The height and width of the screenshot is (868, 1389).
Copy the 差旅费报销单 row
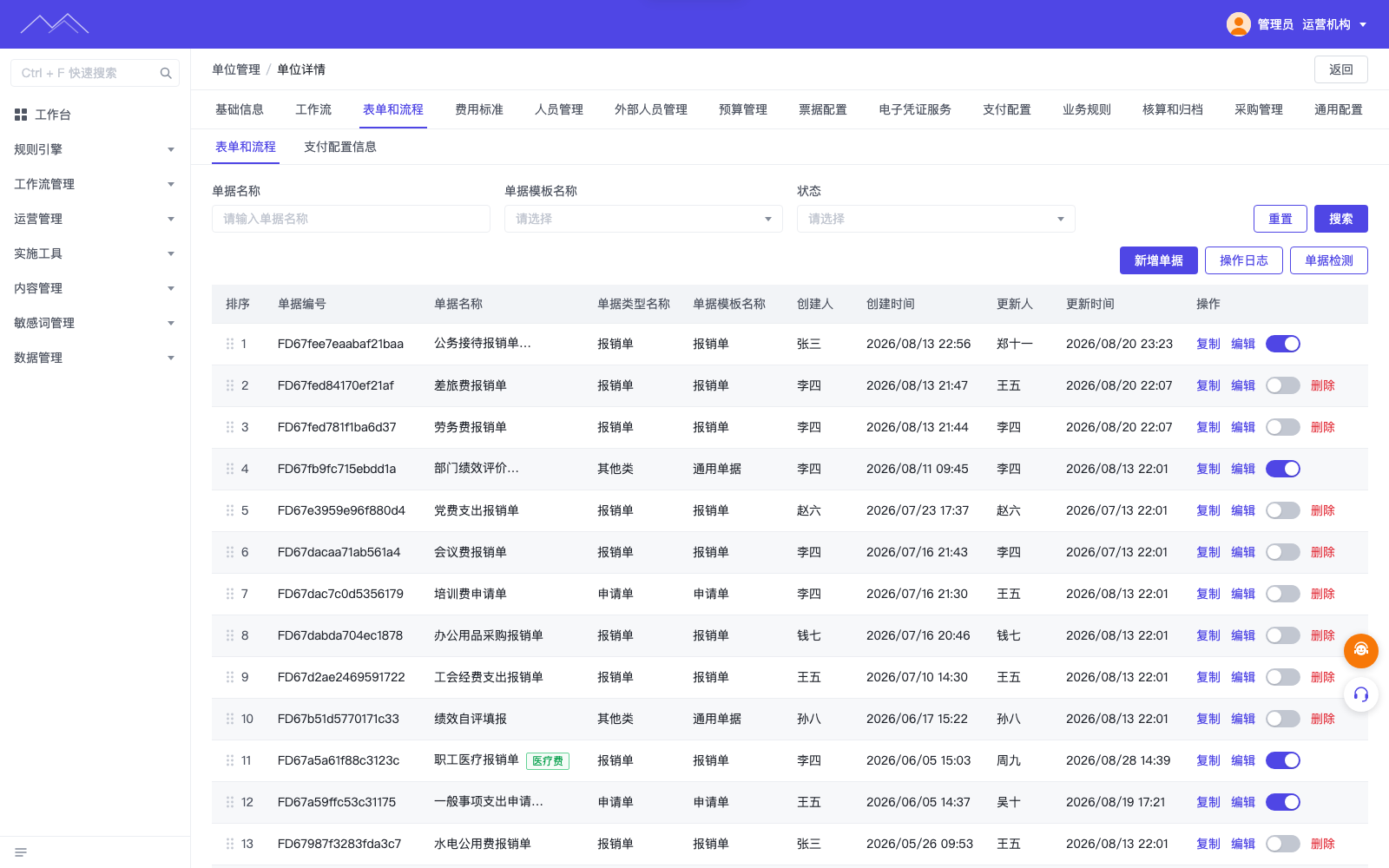1208,385
